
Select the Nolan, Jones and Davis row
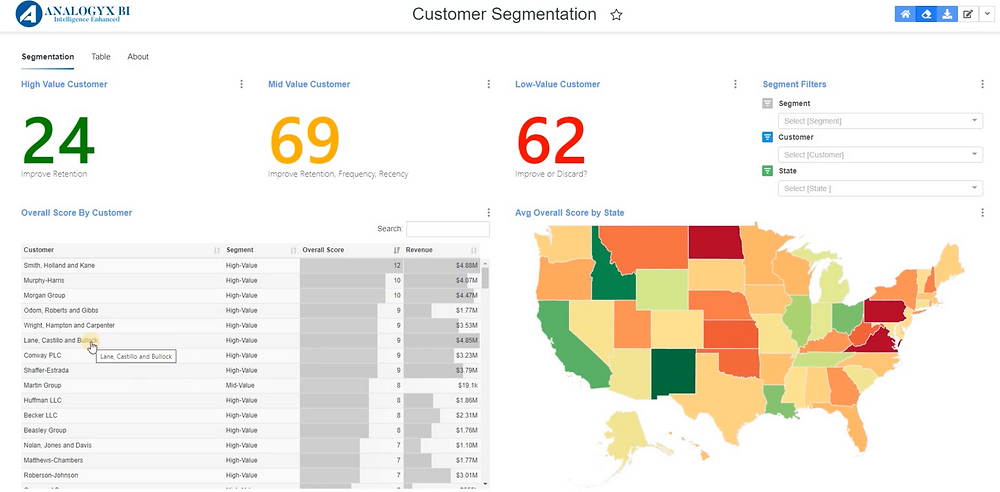(251, 445)
